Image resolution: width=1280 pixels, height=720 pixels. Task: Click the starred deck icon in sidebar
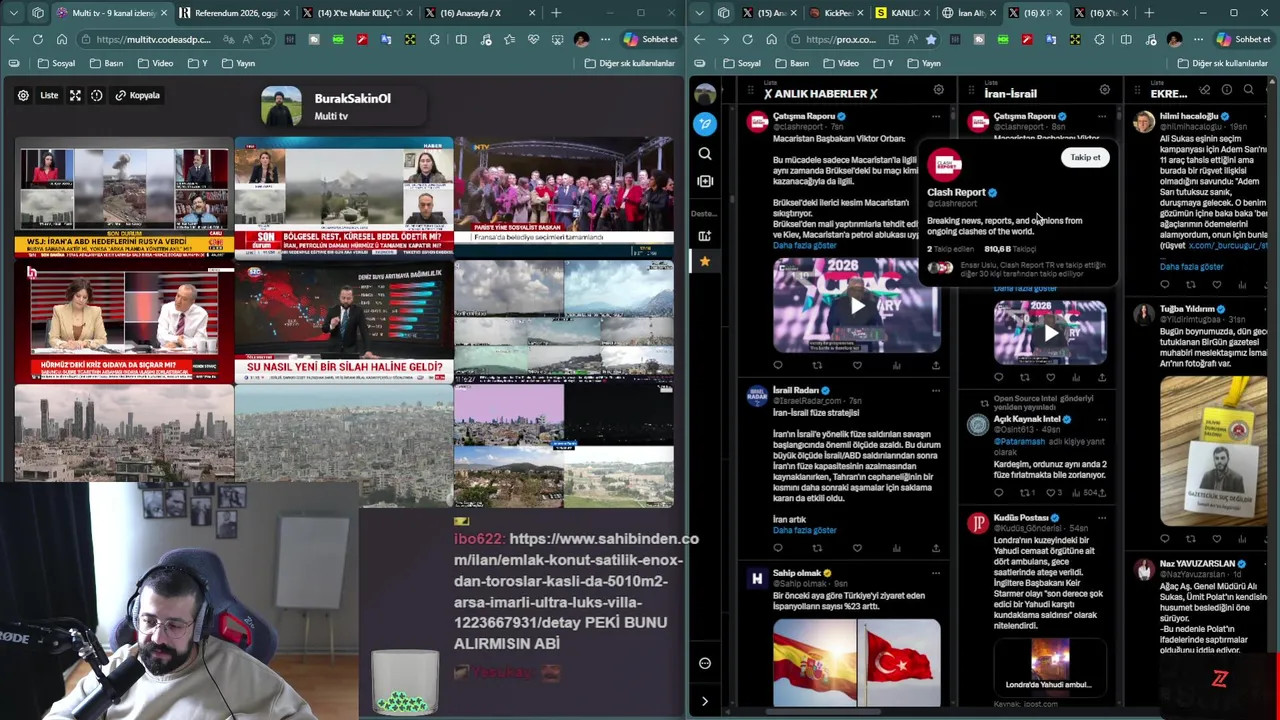click(705, 261)
